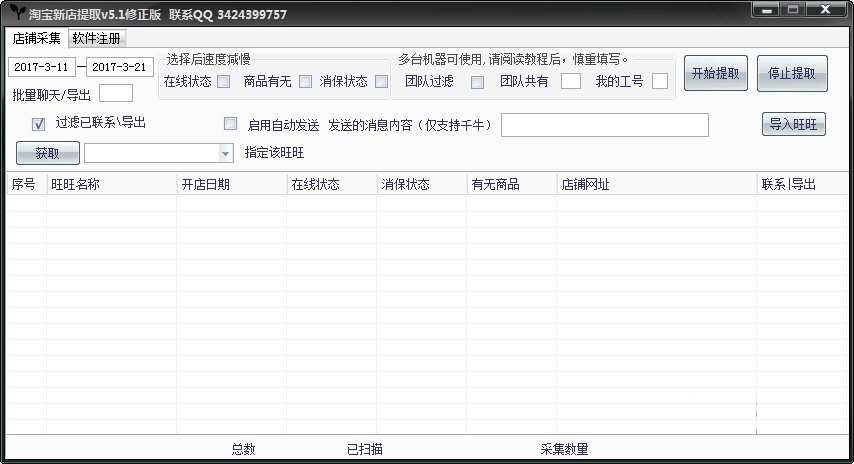
Task: Sort by the 开店日期 column header
Action: [x=231, y=184]
